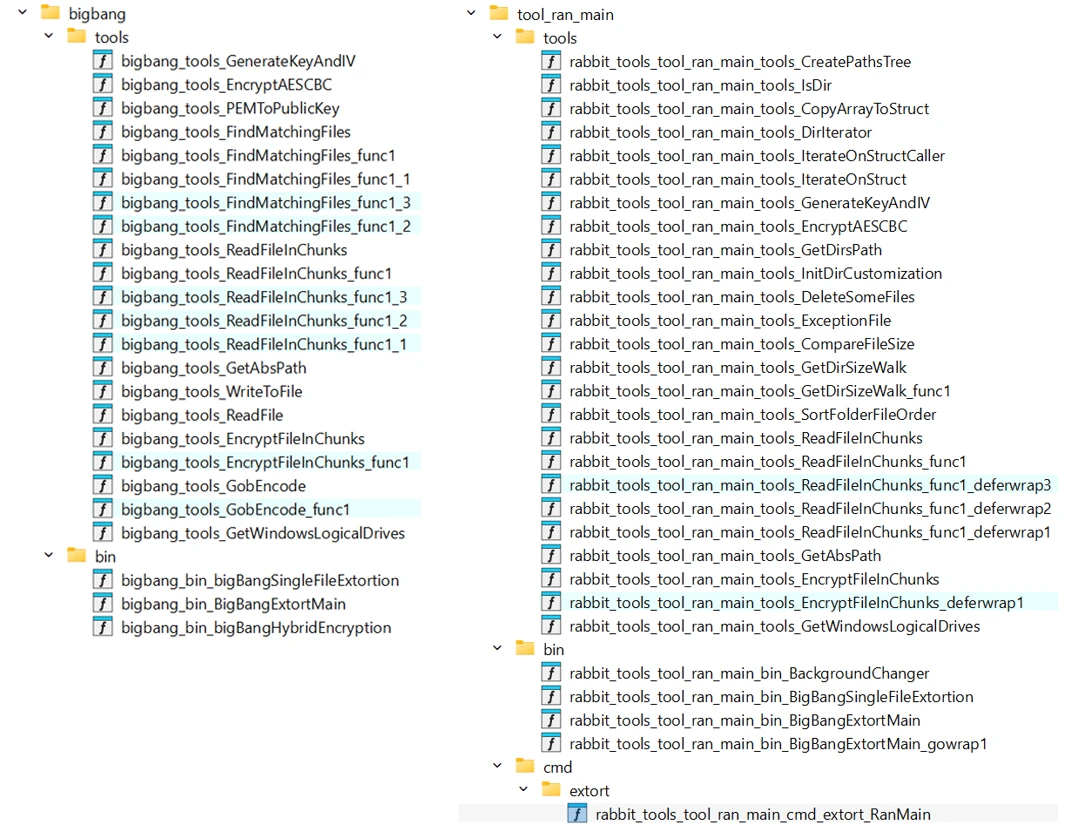Screen dimensions: 1080x825
Task: Select rabbit bin_BigBangSingleFileExtortion function
Action: coord(771,697)
